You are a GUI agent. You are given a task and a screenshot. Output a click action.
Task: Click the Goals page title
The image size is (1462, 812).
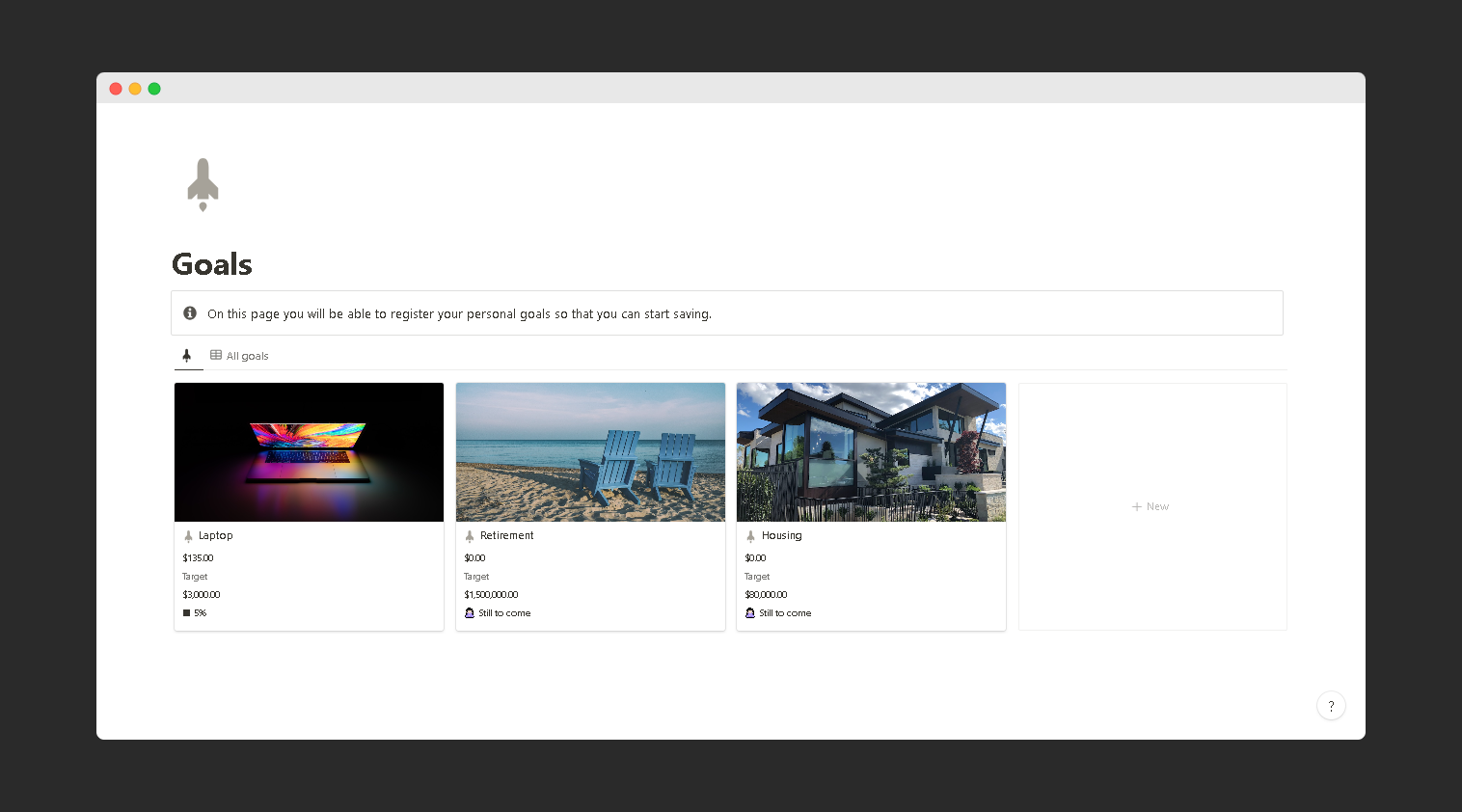(211, 263)
